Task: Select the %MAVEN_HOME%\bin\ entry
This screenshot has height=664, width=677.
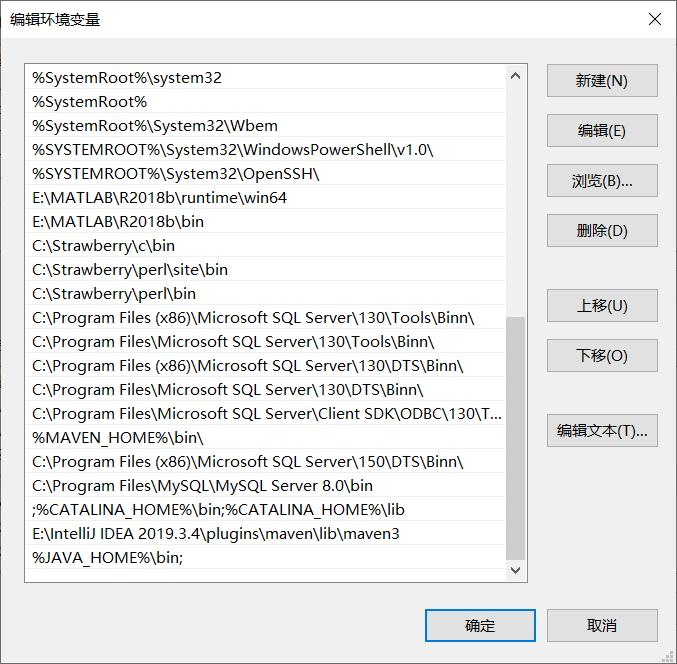Action: coord(265,437)
